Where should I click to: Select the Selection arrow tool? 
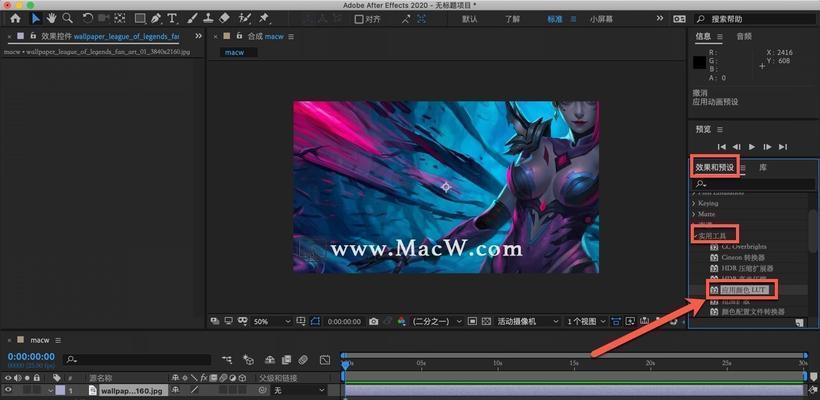click(36, 18)
